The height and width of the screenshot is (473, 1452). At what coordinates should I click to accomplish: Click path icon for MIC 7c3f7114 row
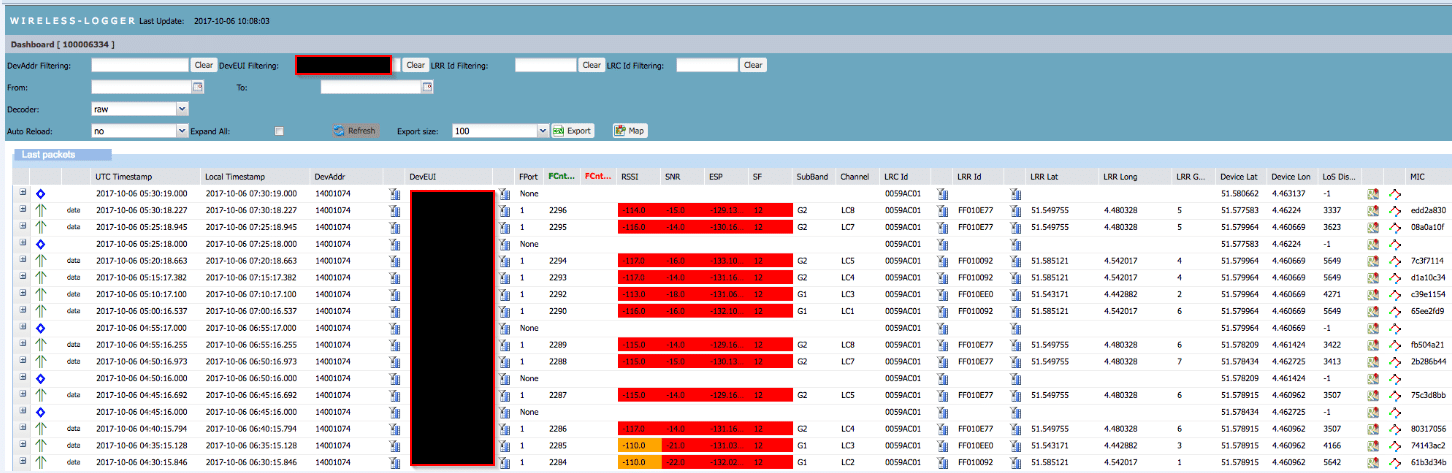pyautogui.click(x=1394, y=260)
